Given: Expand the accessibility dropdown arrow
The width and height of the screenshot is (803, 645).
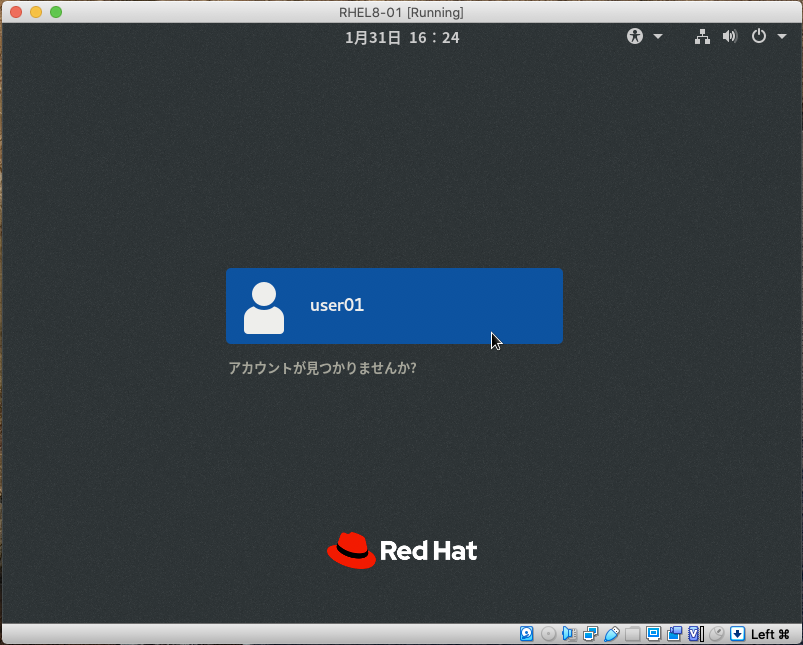Looking at the screenshot, I should pos(658,36).
